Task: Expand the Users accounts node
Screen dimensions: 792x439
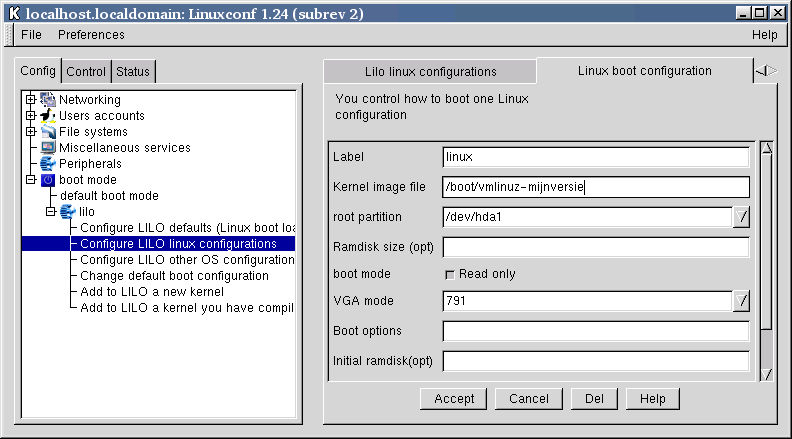Action: coord(31,116)
